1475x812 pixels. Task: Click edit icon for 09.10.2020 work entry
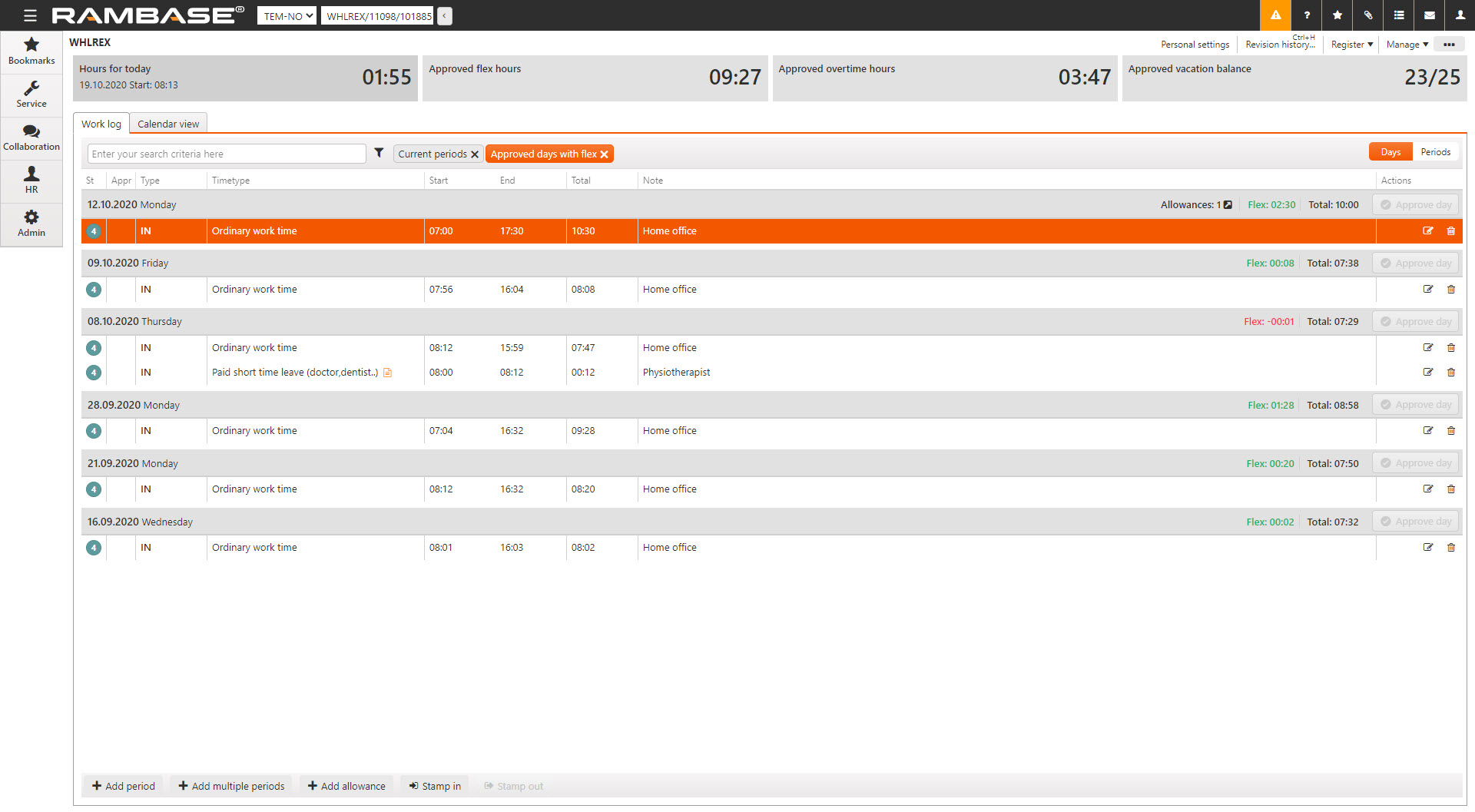1427,290
